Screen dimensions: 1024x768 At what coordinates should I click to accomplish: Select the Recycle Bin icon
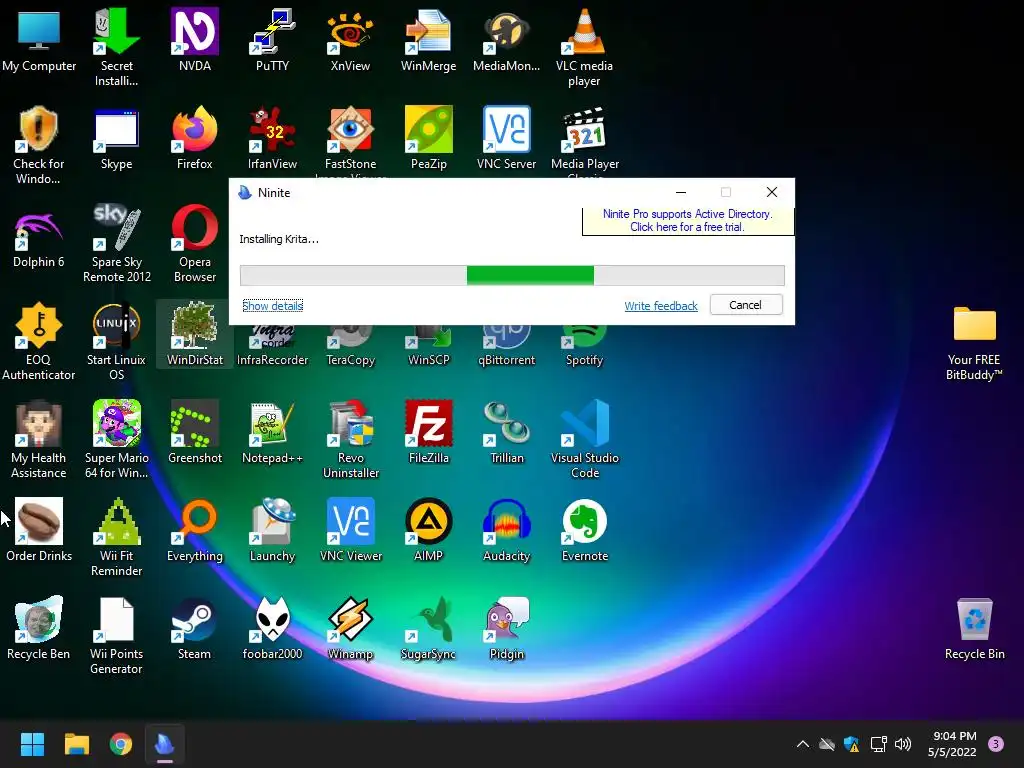[974, 628]
